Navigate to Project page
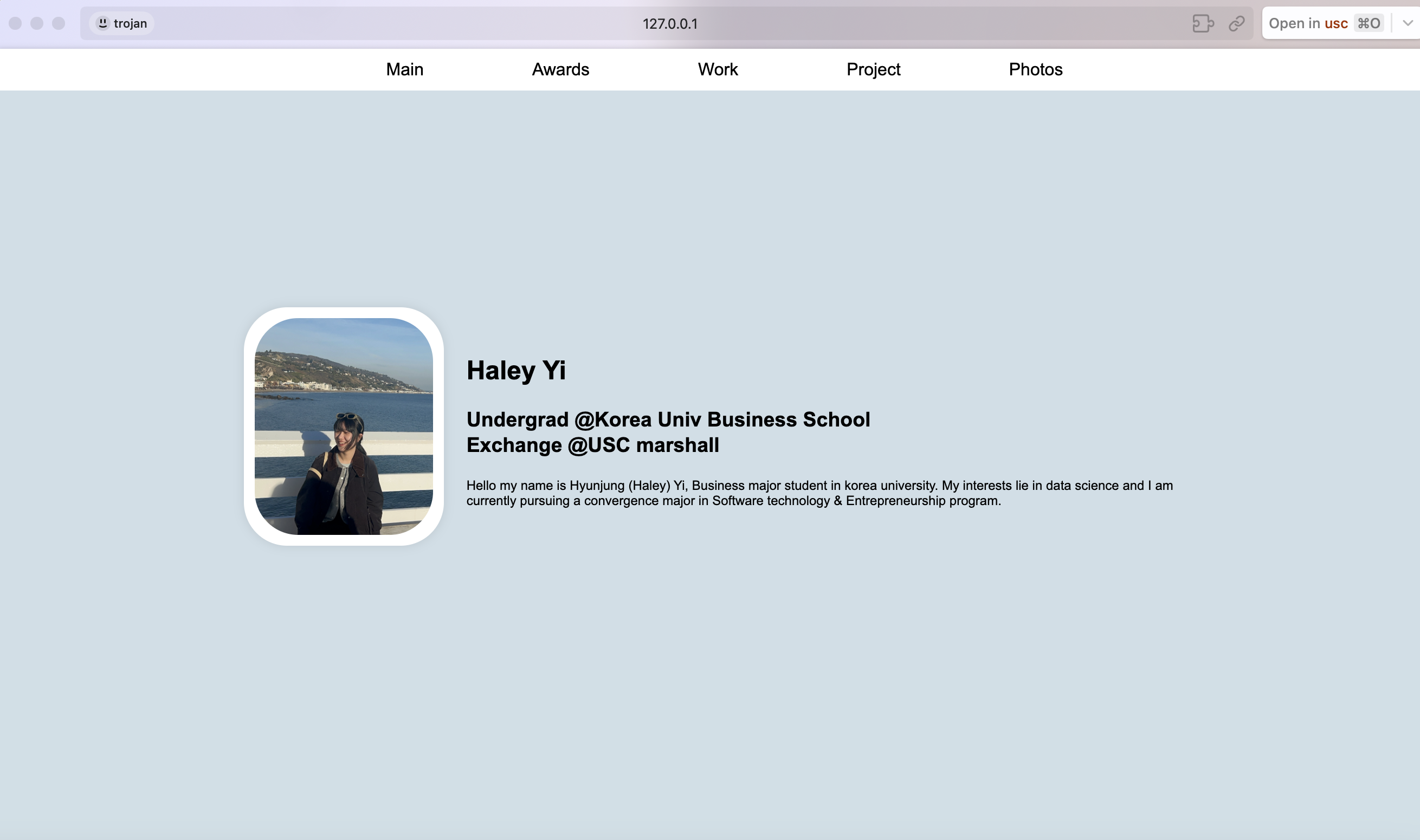 (x=873, y=69)
